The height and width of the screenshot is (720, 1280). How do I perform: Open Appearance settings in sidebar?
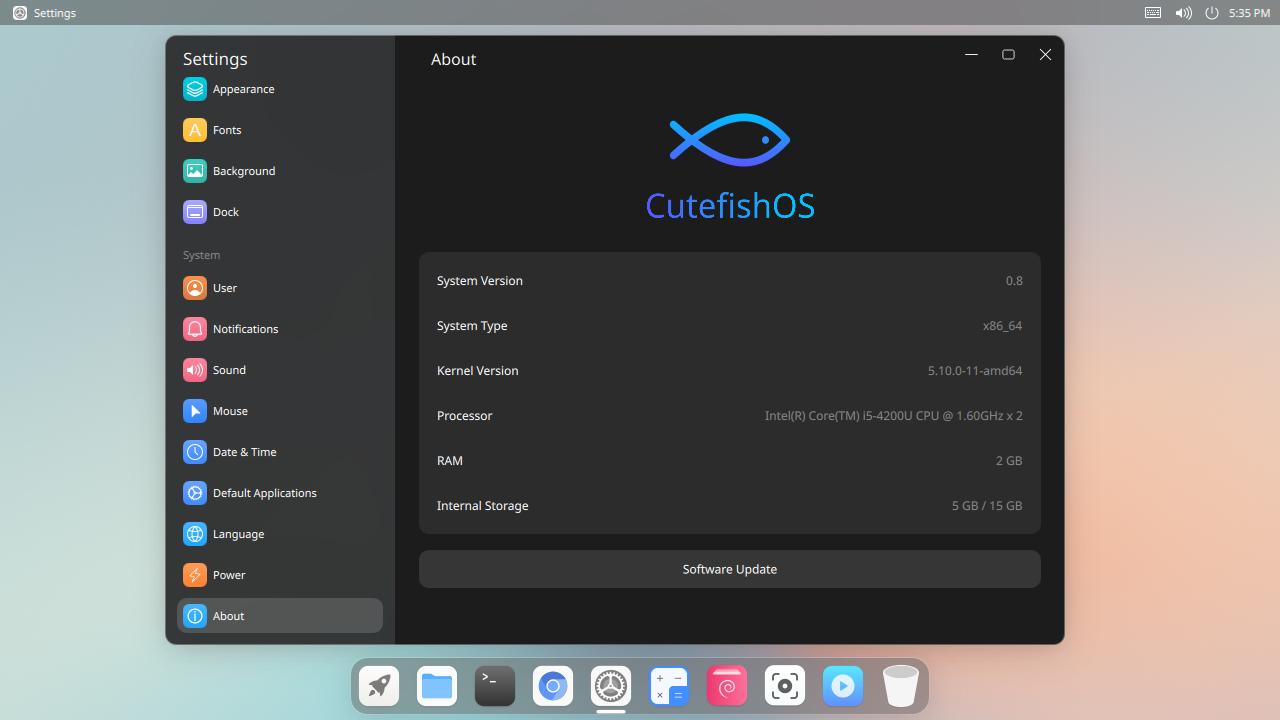tap(280, 89)
